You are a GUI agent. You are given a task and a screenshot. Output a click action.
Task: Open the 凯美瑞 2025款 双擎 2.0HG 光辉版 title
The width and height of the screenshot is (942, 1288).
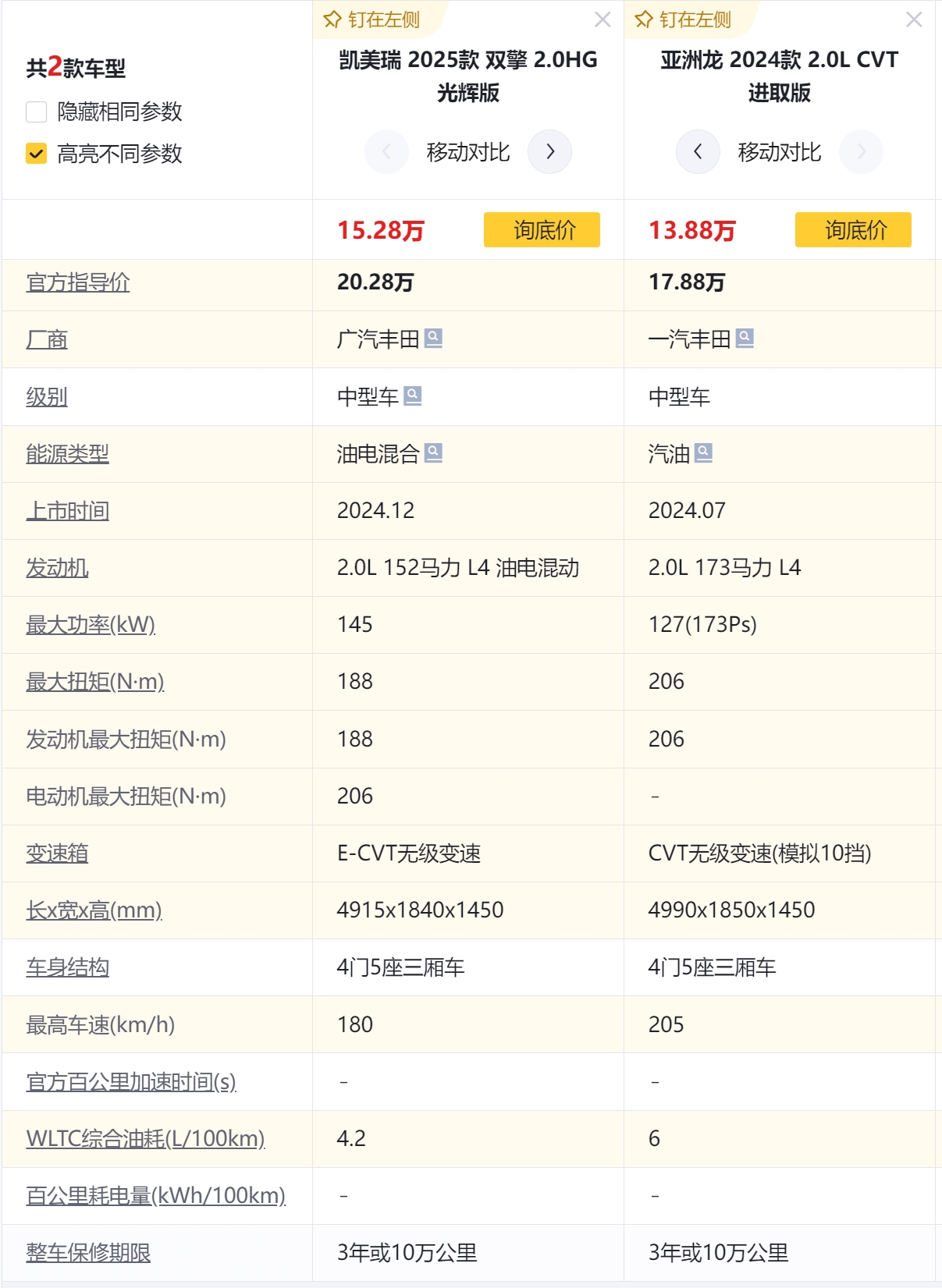(x=468, y=76)
